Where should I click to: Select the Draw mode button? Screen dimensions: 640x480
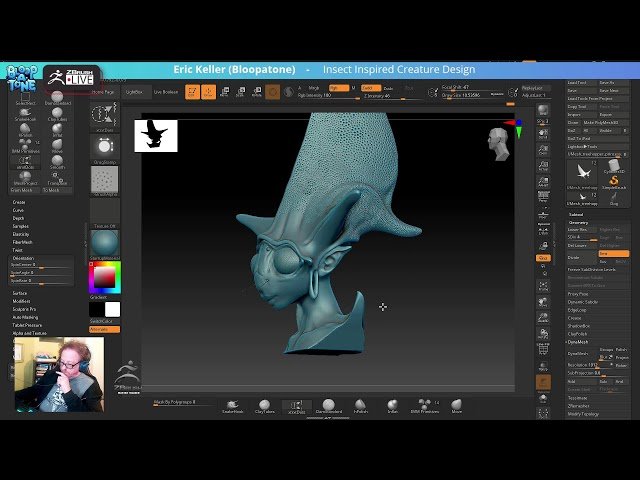pos(208,91)
